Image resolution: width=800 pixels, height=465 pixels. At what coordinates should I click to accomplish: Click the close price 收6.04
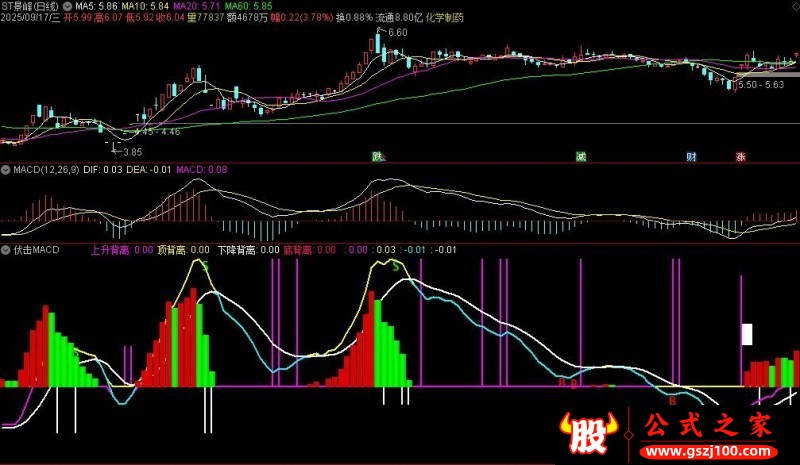pos(170,18)
